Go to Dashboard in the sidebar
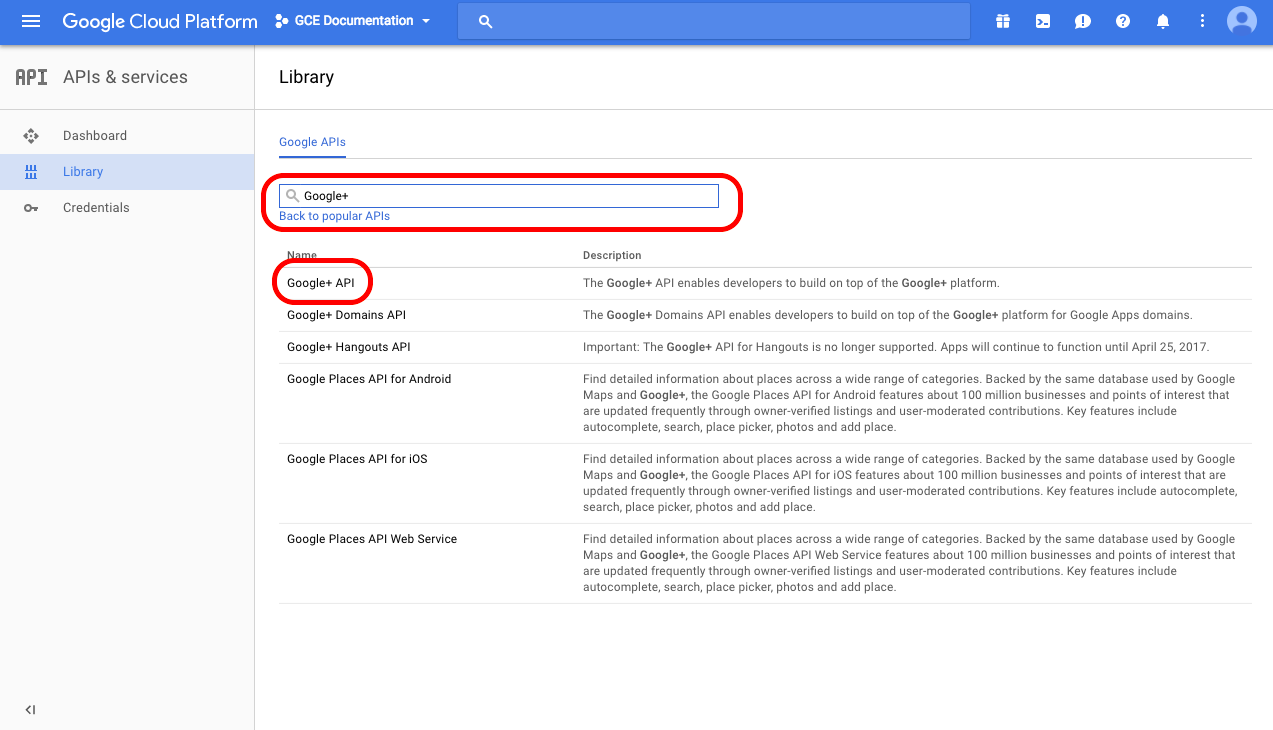This screenshot has width=1273, height=730. (95, 136)
